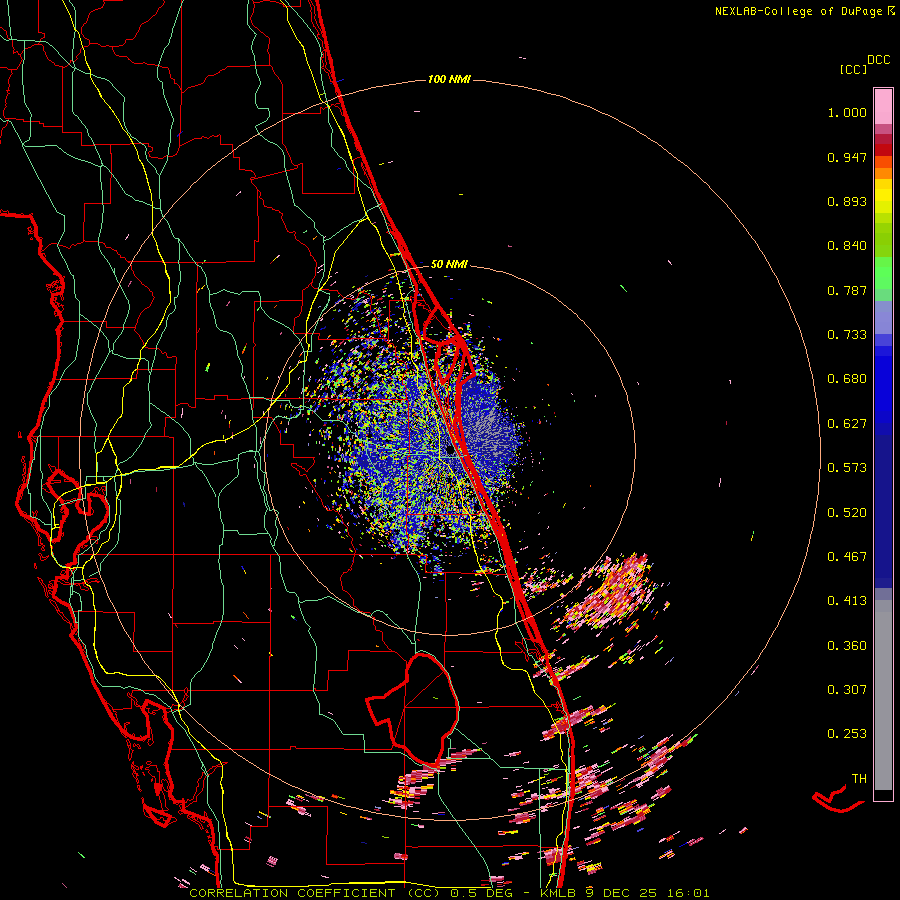Image resolution: width=900 pixels, height=900 pixels.
Task: Click the TH threshold label
Action: [x=859, y=778]
